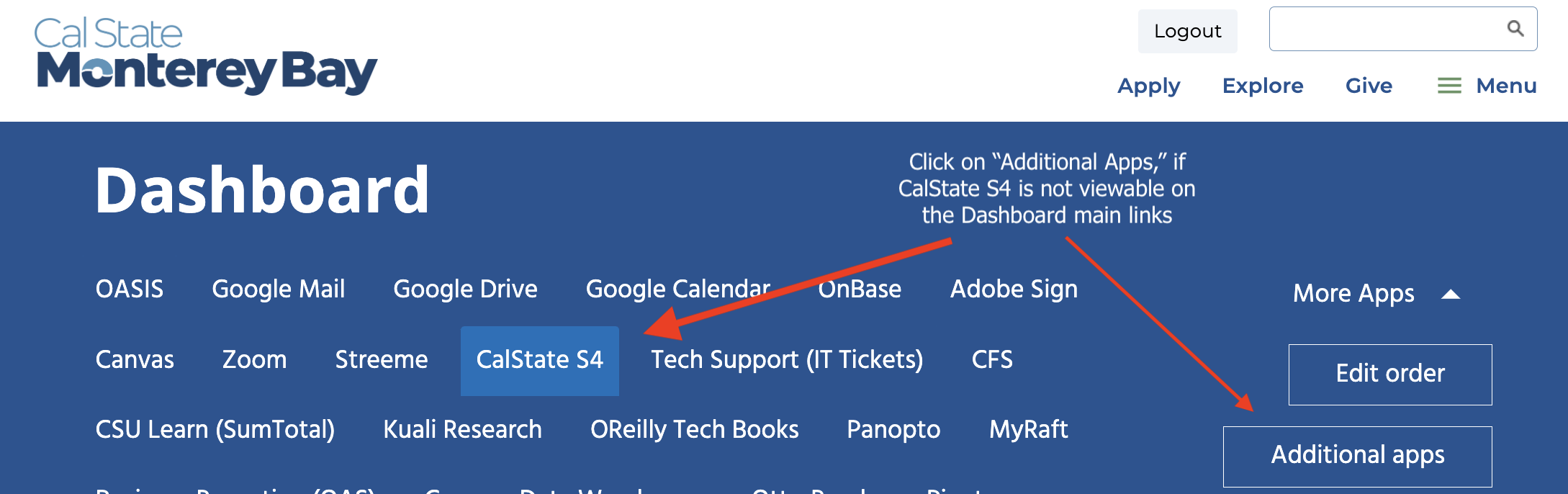The image size is (1568, 494).
Task: Open OASIS
Action: (130, 289)
